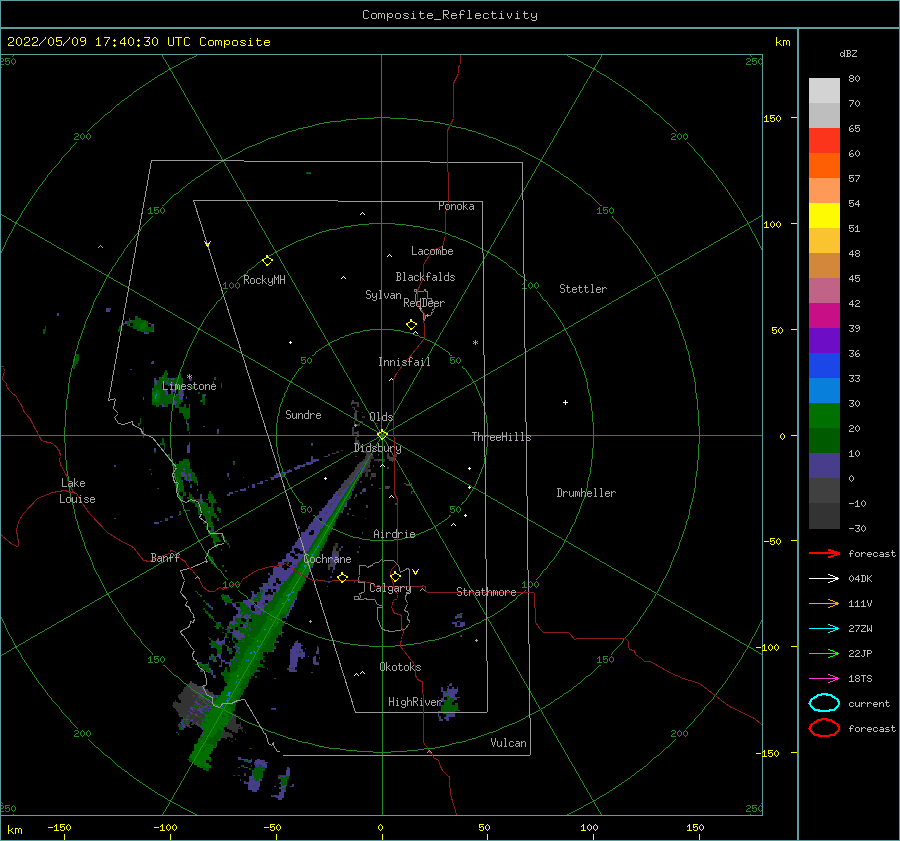Click the cyan 27ZW arrow legend icon
The height and width of the screenshot is (841, 900).
point(824,629)
